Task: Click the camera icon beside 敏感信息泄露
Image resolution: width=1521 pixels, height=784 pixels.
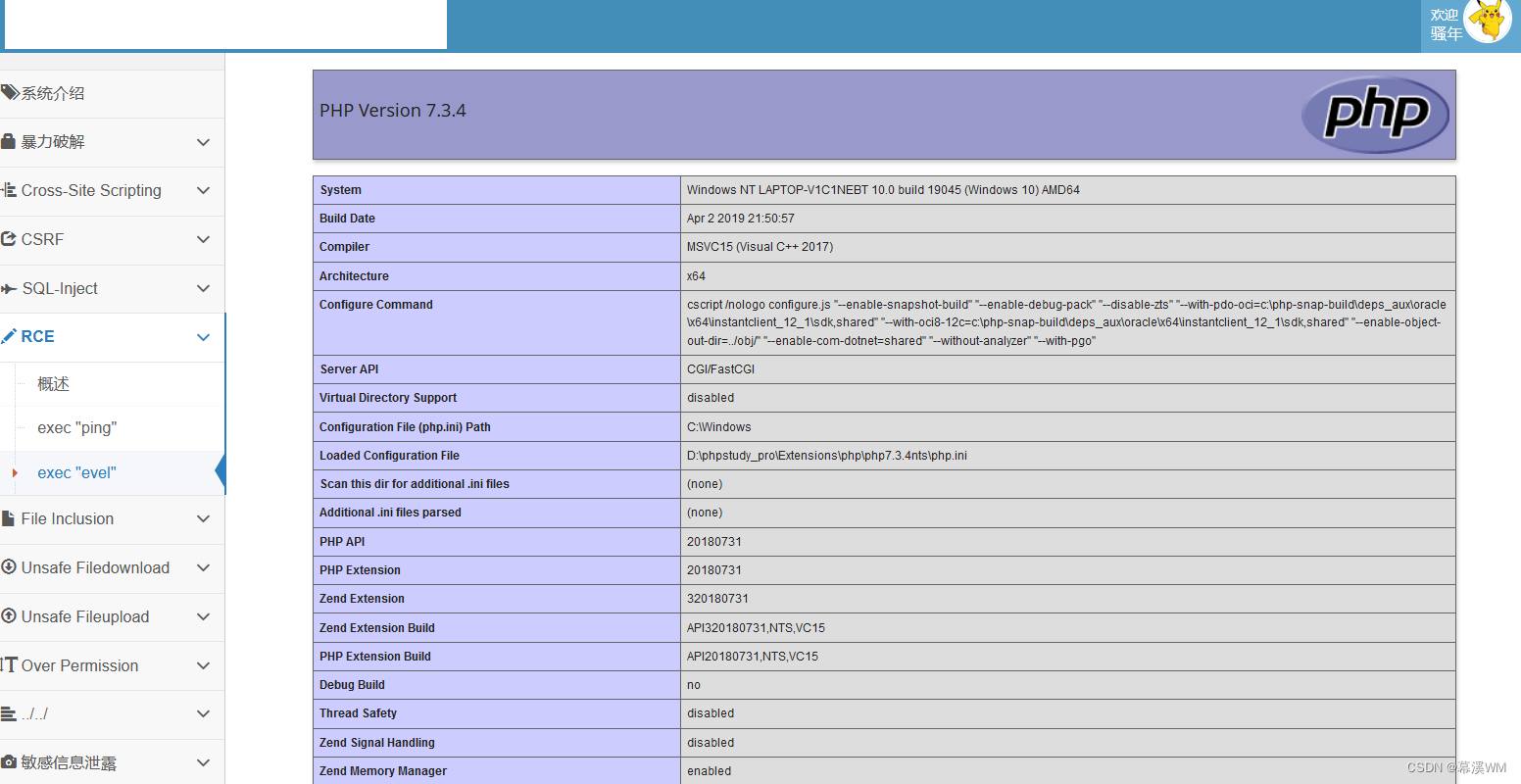Action: [9, 762]
